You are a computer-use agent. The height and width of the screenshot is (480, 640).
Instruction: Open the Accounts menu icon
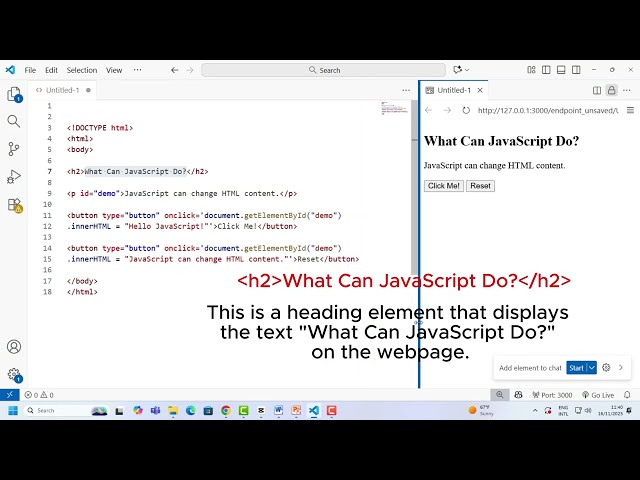14,347
